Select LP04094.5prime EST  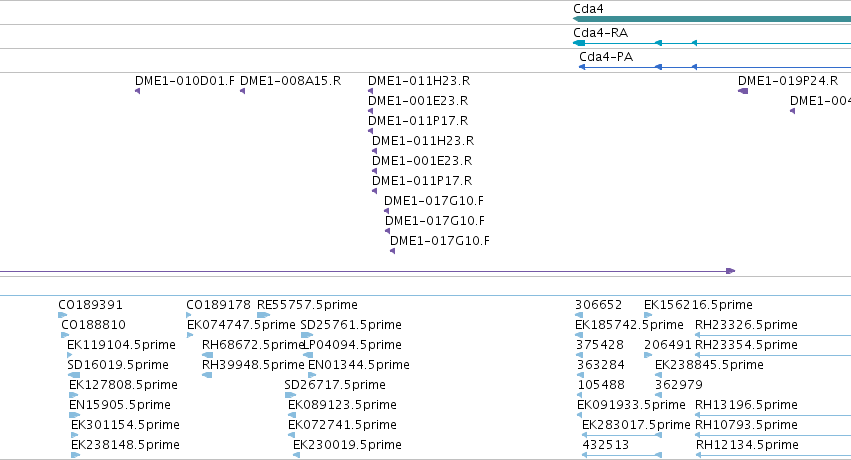pos(352,345)
